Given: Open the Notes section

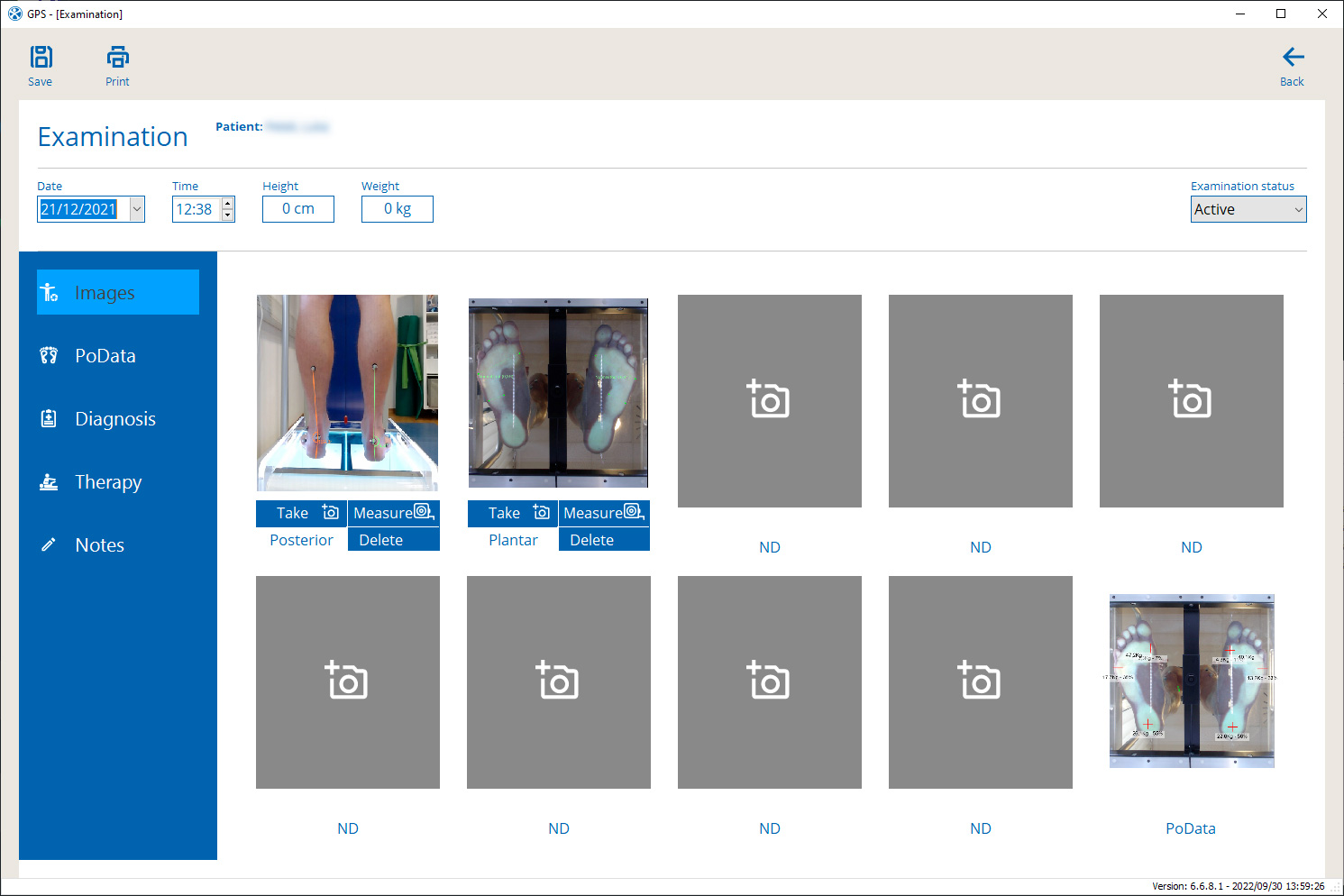Looking at the screenshot, I should pos(99,545).
